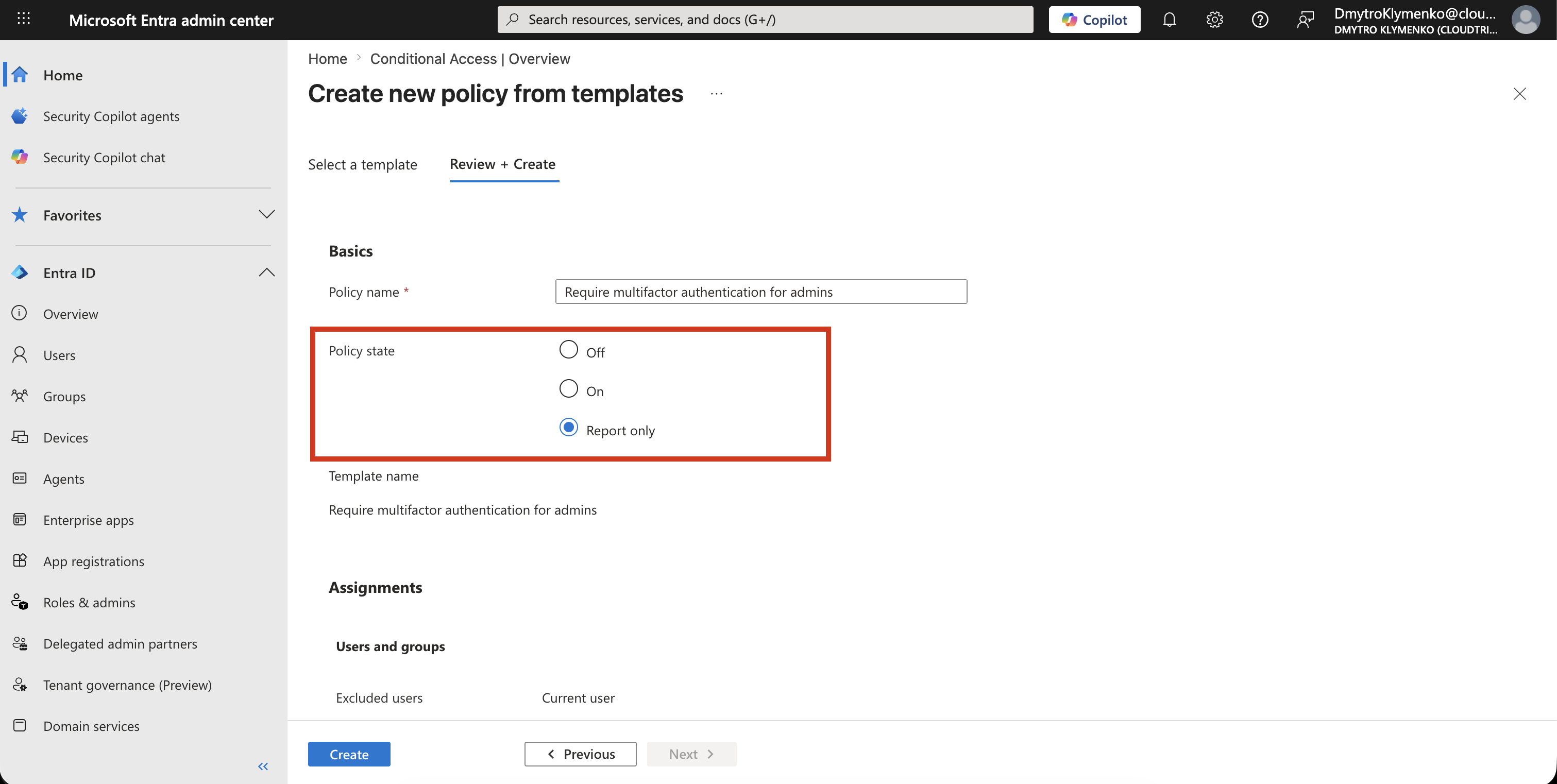Open the settings gear icon

coord(1214,20)
